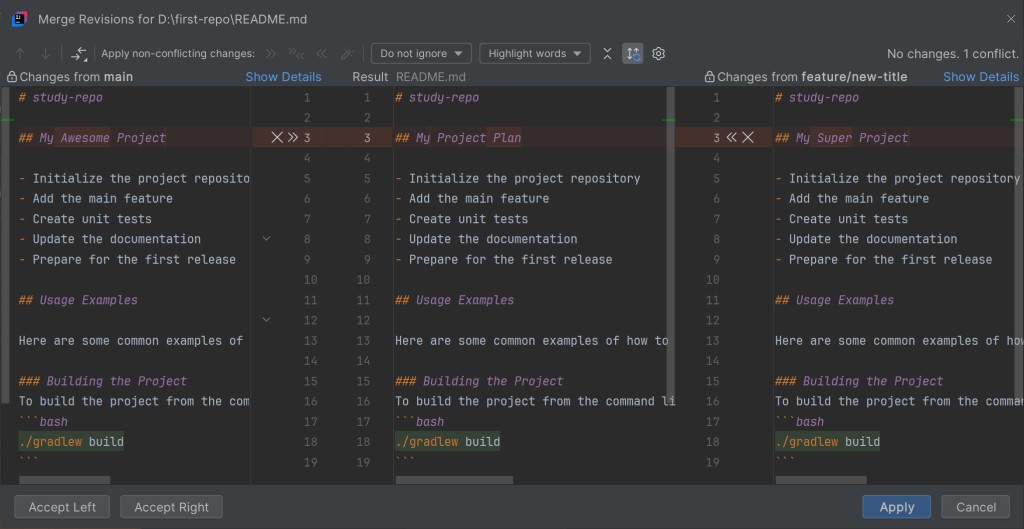Click 'No changes. 1 conflict.' status text
Viewport: 1024px width, 529px height.
pos(953,54)
